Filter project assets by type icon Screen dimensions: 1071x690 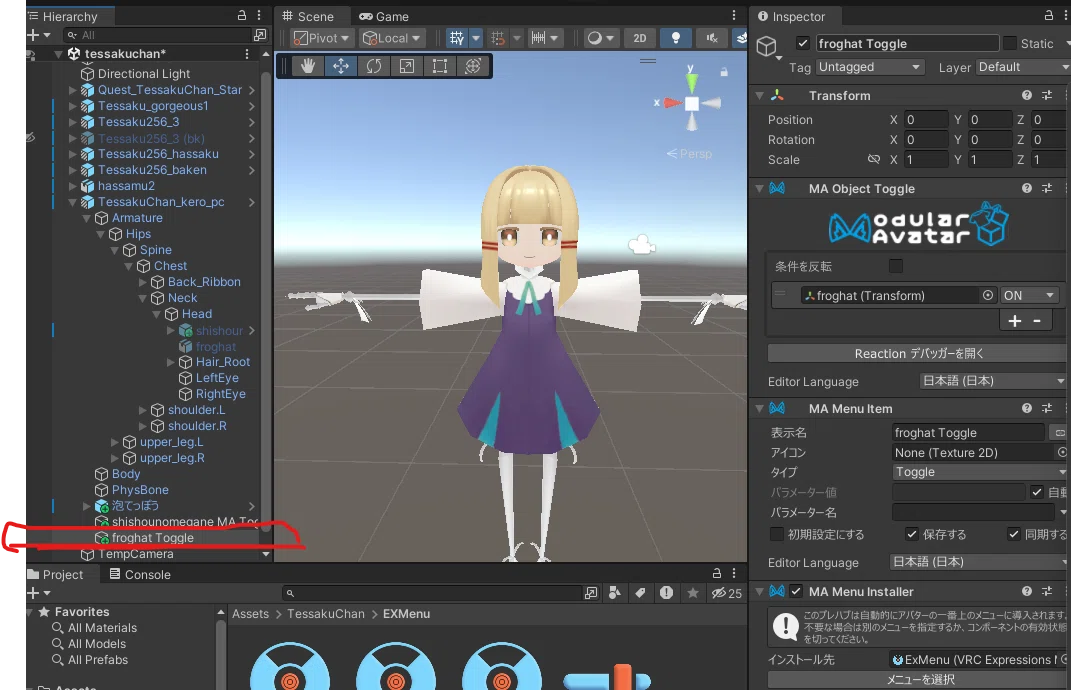[615, 593]
